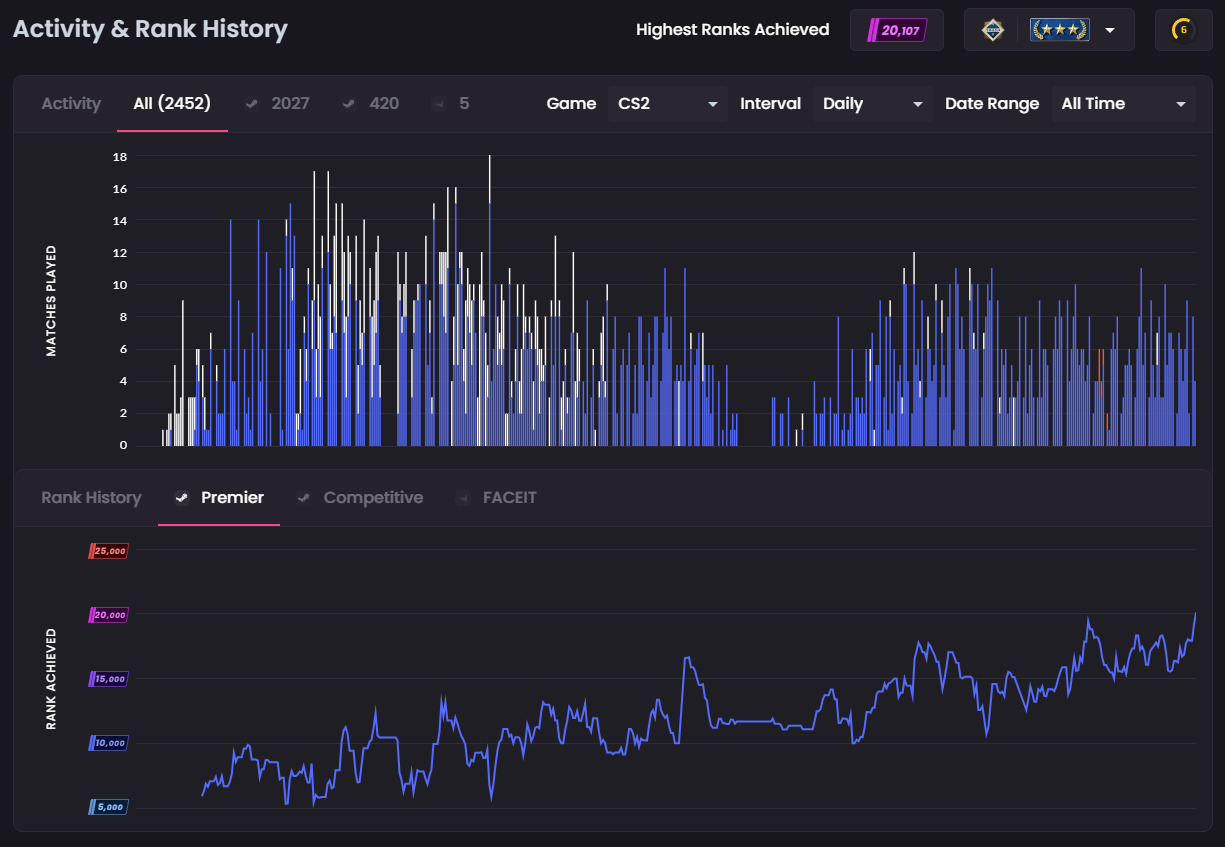Viewport: 1225px width, 847px height.
Task: Expand the highest ranks dropdown arrow
Action: pos(1110,31)
